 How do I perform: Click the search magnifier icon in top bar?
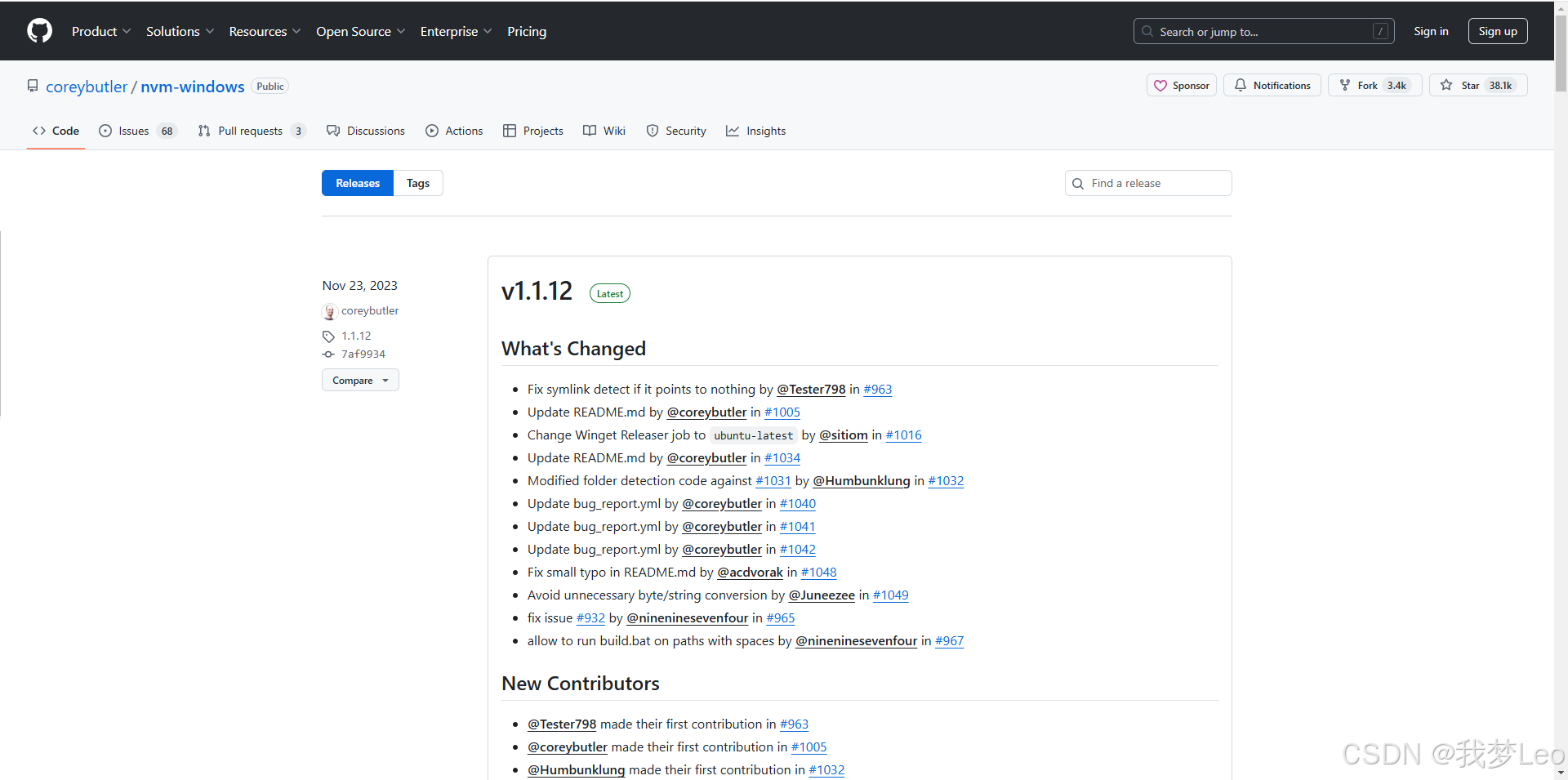coord(1147,31)
